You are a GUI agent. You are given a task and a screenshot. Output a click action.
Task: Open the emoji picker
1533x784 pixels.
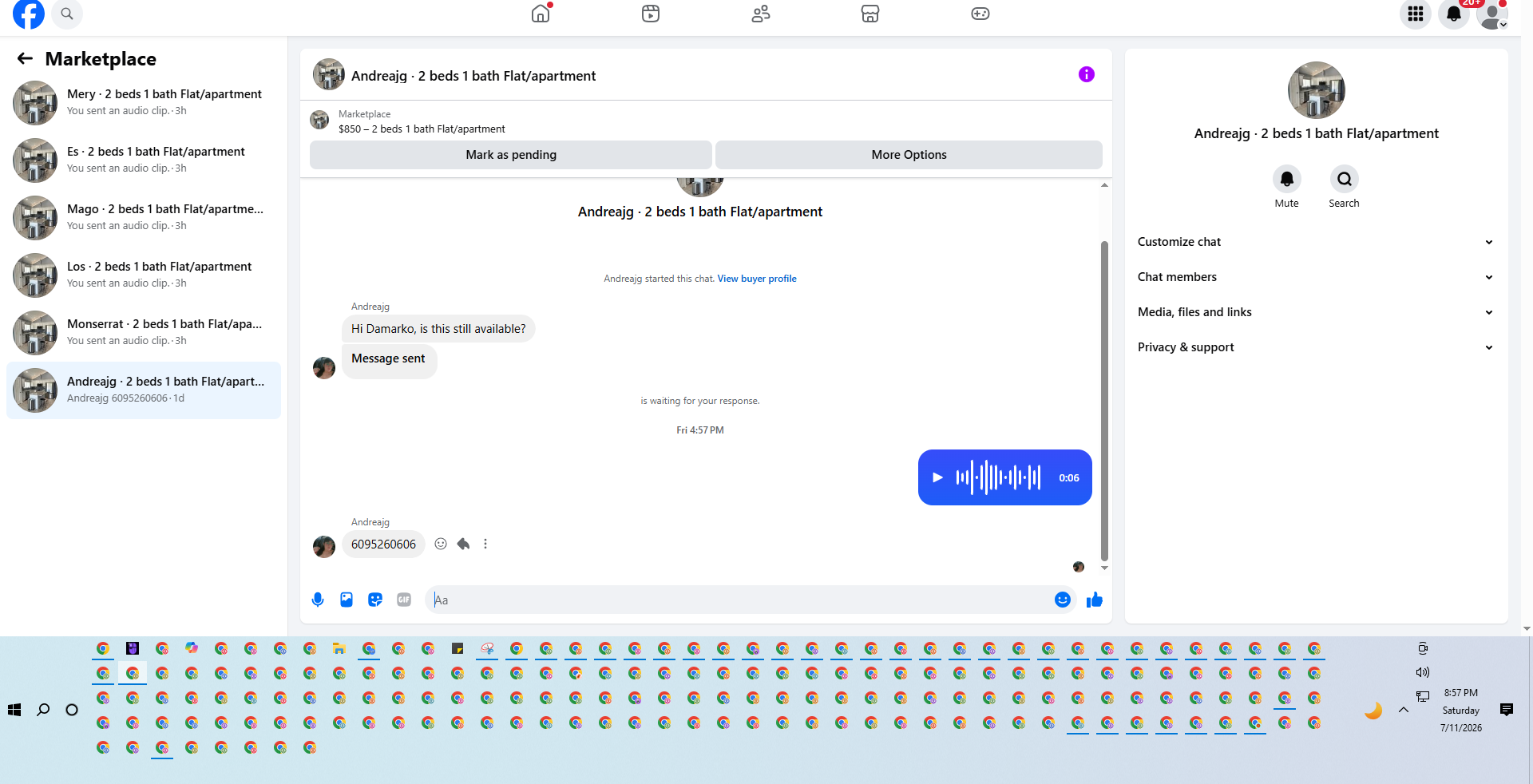click(x=1063, y=600)
